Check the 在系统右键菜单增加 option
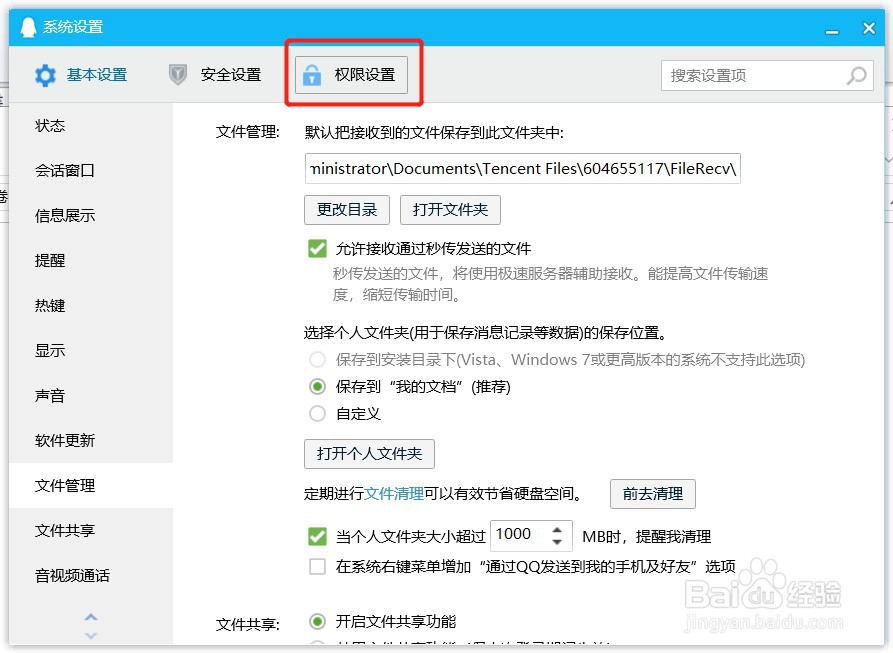Viewport: 893px width, 653px height. [x=318, y=565]
